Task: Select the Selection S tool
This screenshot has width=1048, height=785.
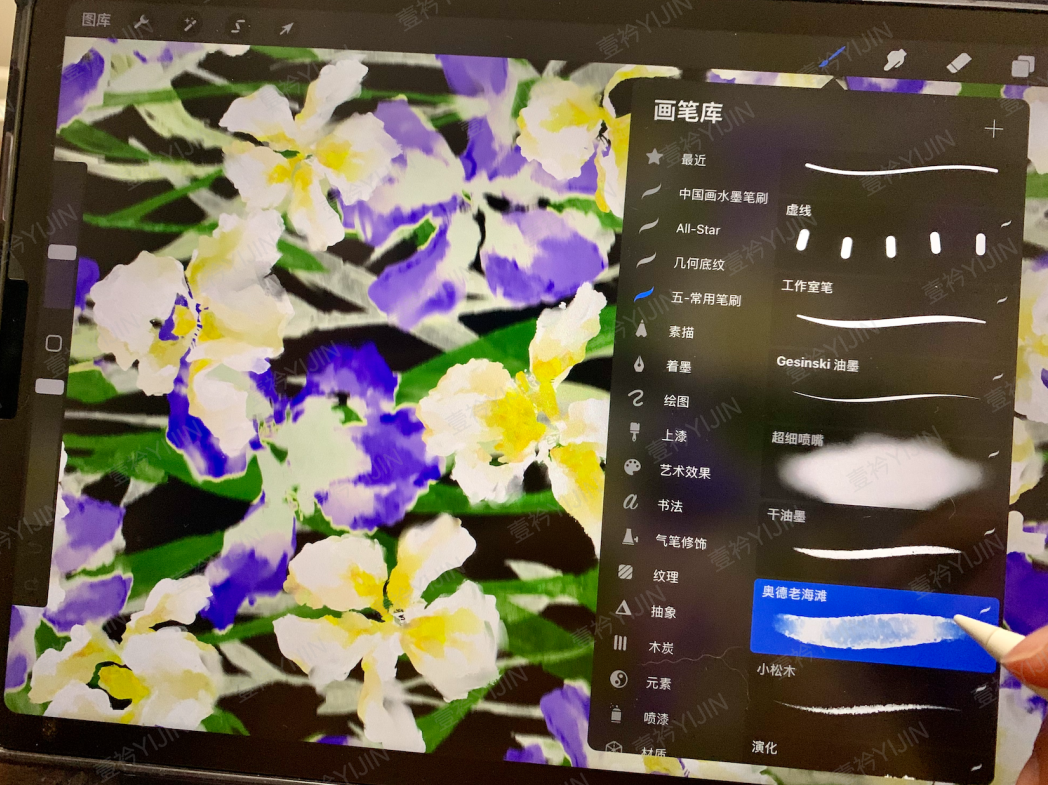Action: pos(238,27)
